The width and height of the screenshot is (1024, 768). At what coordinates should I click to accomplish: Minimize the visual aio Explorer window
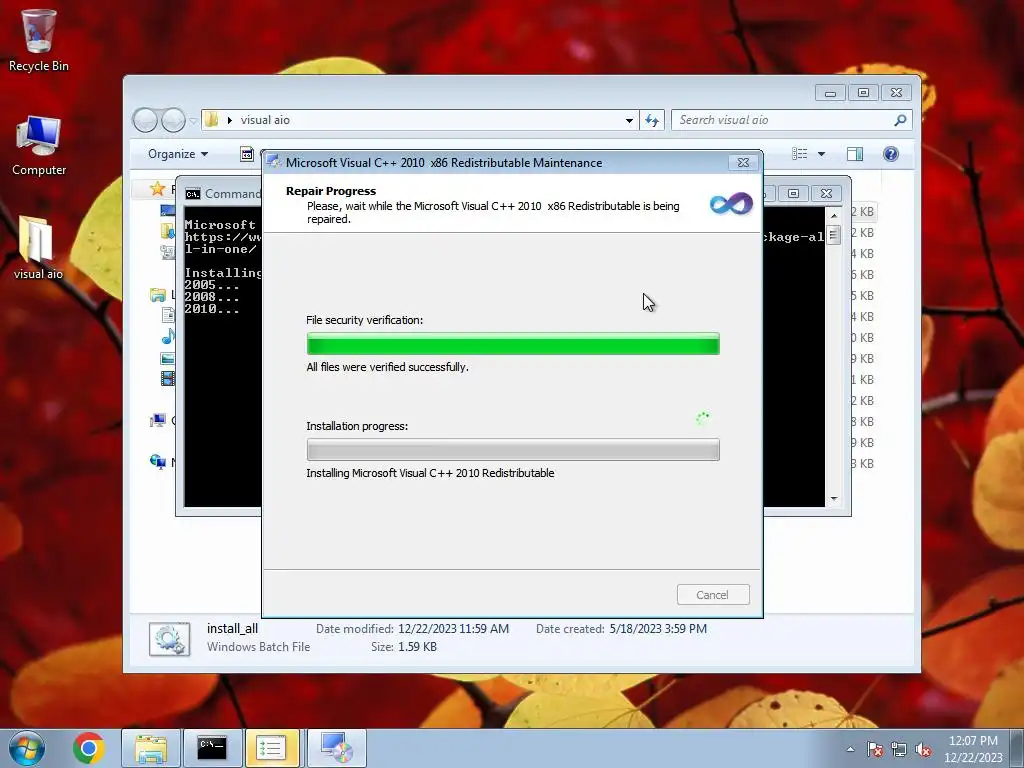click(831, 93)
